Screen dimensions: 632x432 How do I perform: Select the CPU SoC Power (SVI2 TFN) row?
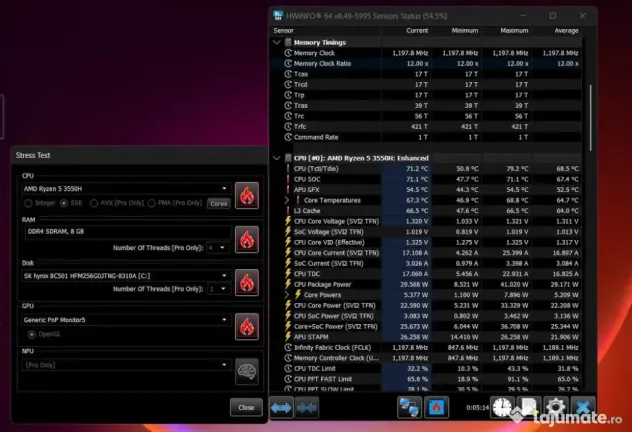(x=426, y=316)
